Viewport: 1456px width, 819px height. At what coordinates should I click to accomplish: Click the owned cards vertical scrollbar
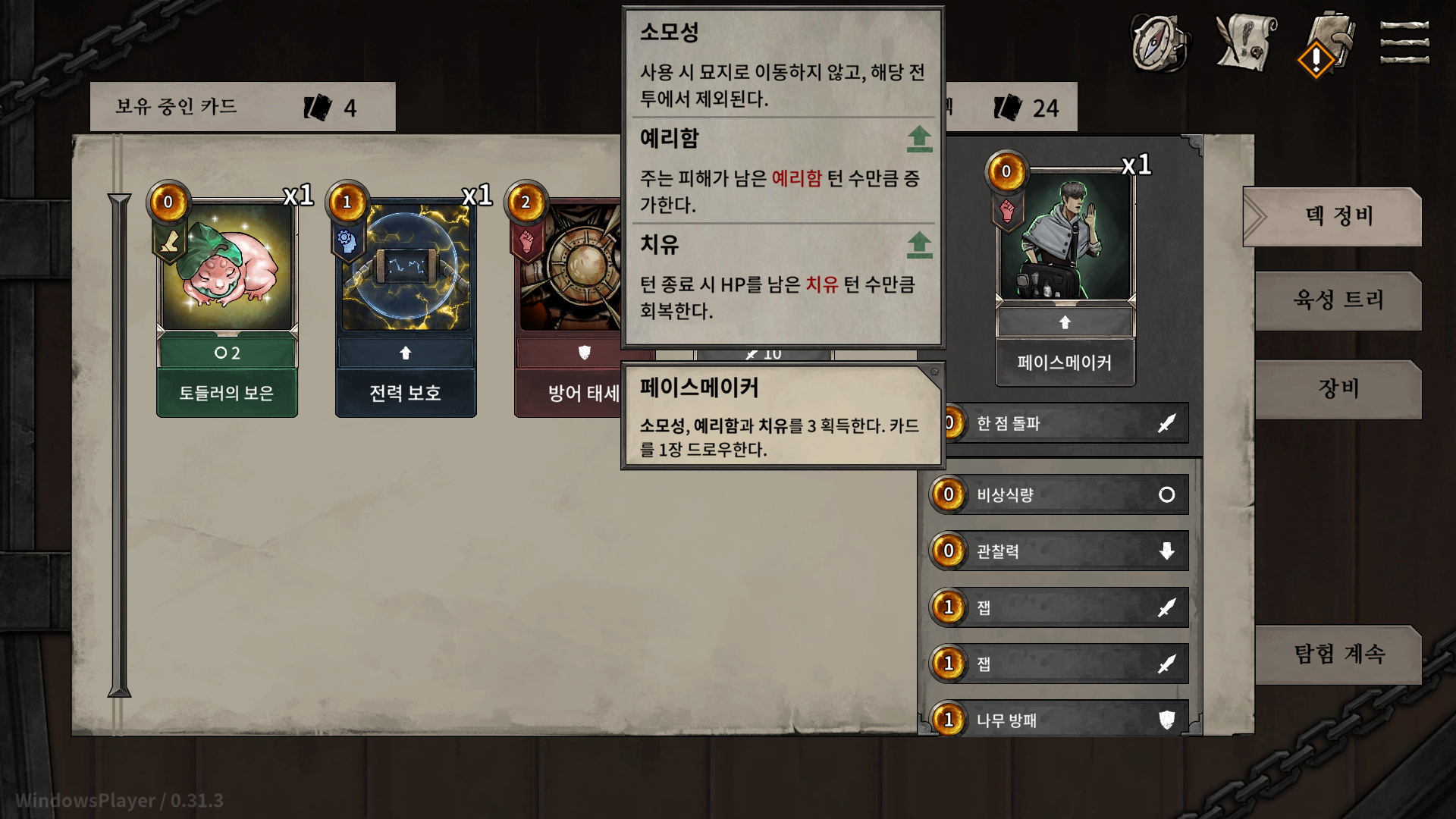pos(119,445)
